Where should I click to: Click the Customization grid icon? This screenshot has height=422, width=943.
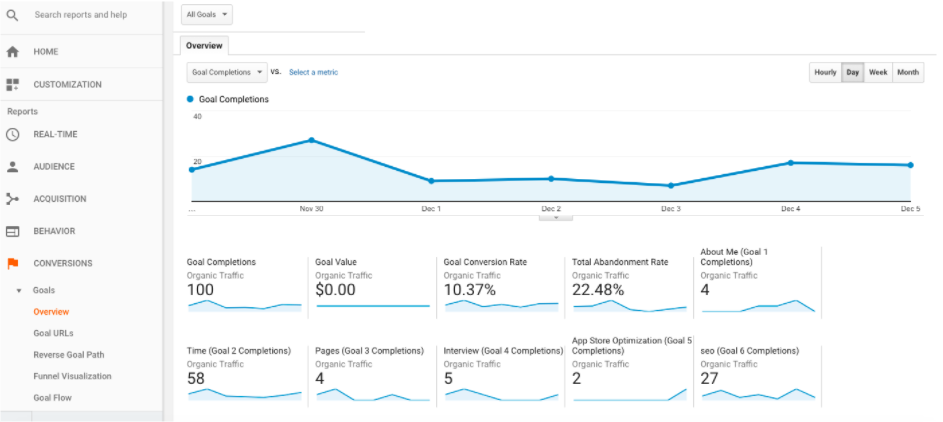tap(13, 85)
